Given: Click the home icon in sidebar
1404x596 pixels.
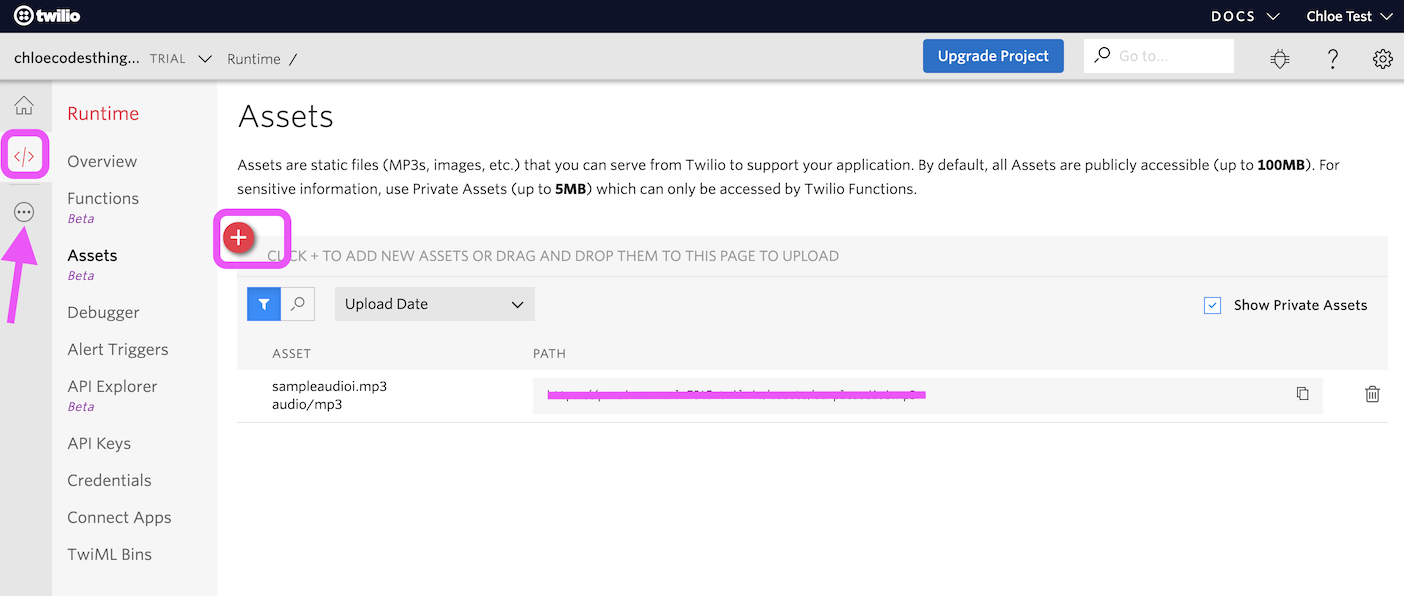Looking at the screenshot, I should 24,106.
